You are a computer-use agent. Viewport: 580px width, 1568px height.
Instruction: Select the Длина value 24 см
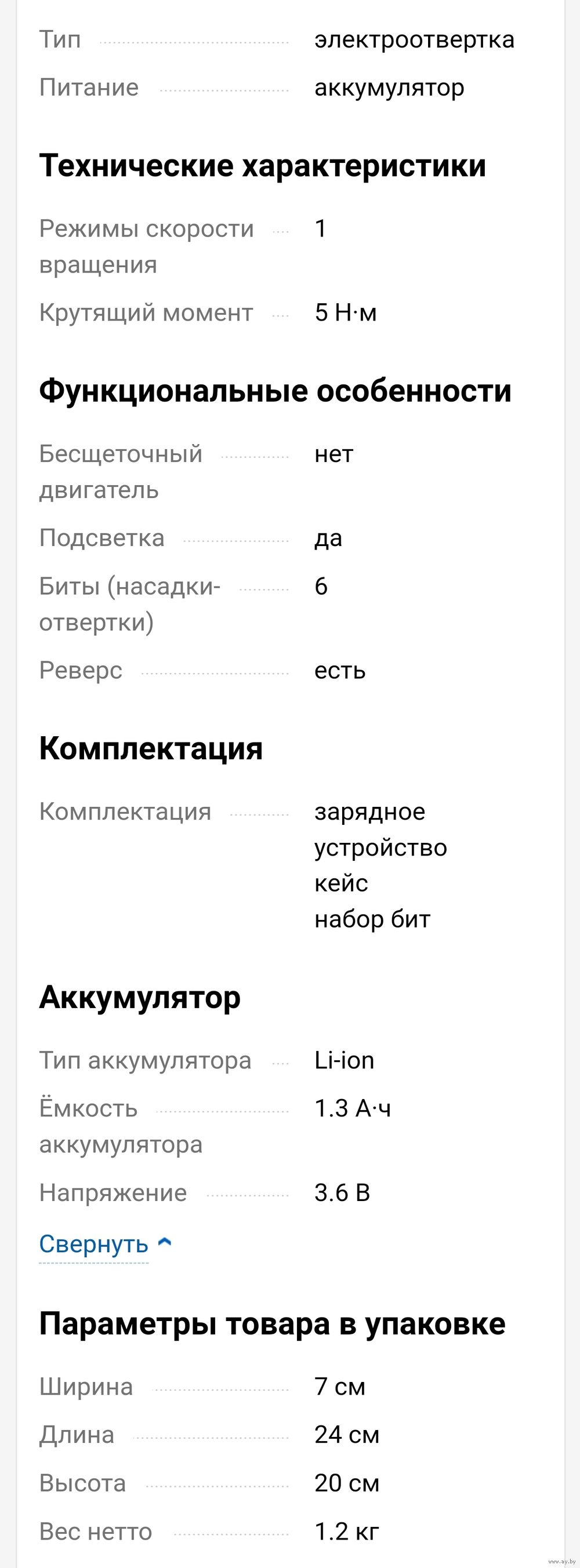click(x=347, y=1435)
